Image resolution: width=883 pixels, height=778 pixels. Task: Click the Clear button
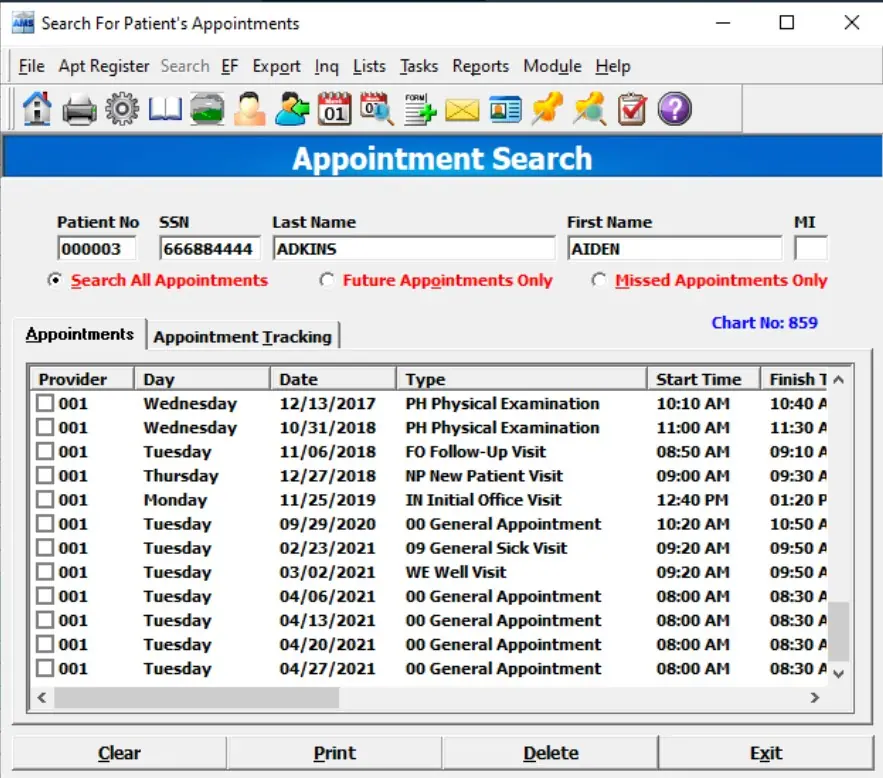click(x=119, y=752)
